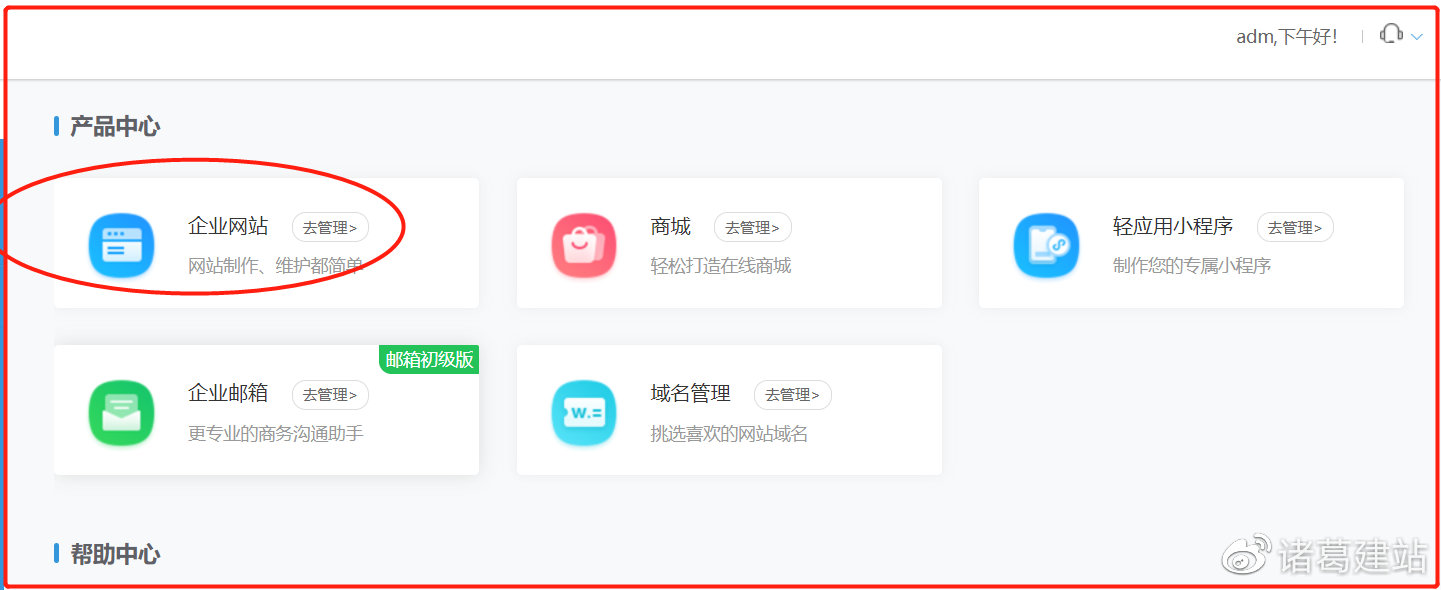
Task: Open 去管理 for 商城
Action: point(752,227)
